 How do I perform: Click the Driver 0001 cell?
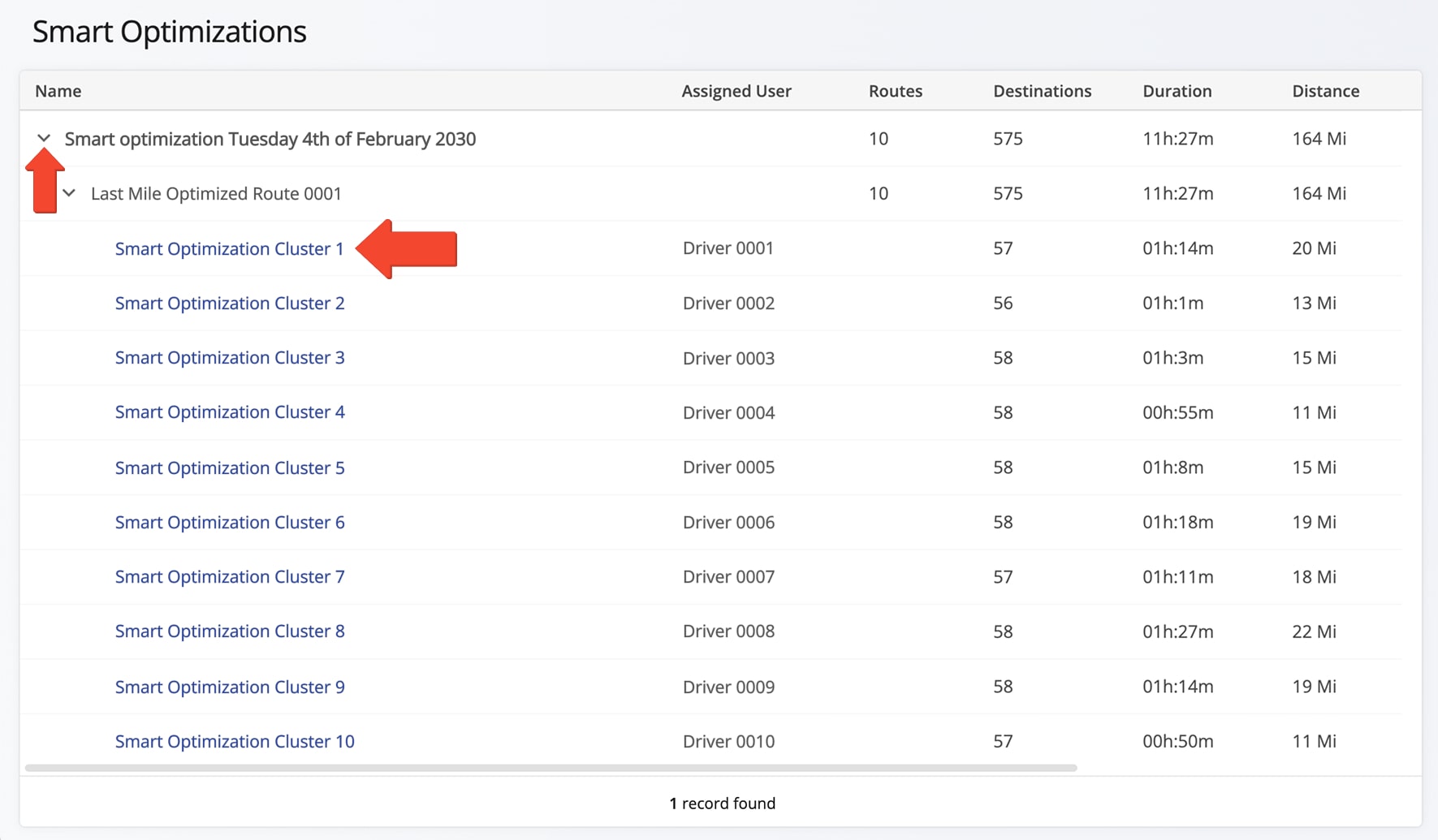pos(728,248)
